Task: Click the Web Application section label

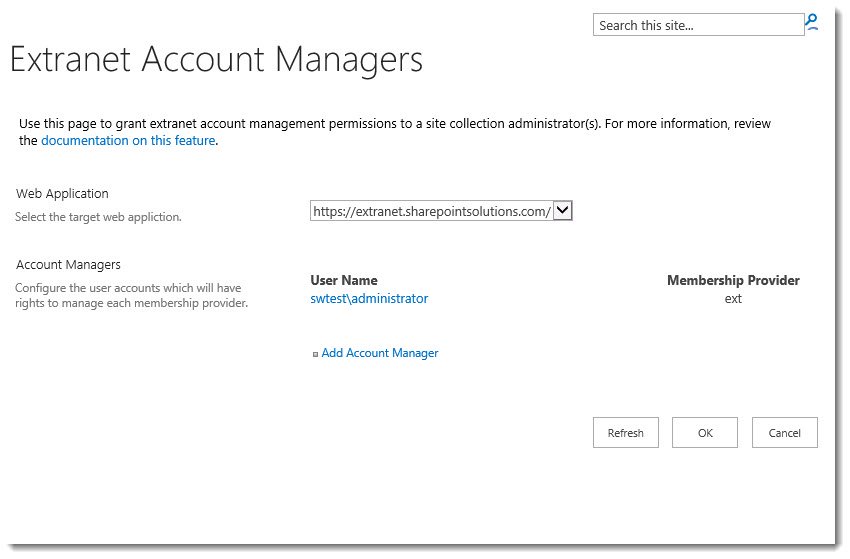Action: point(62,194)
